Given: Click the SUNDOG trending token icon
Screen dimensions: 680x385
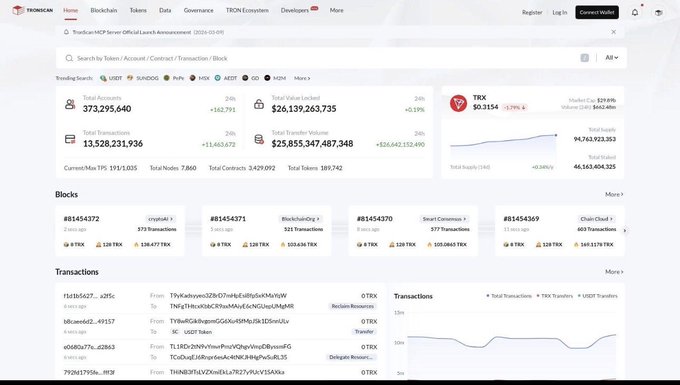Looking at the screenshot, I should 130,78.
